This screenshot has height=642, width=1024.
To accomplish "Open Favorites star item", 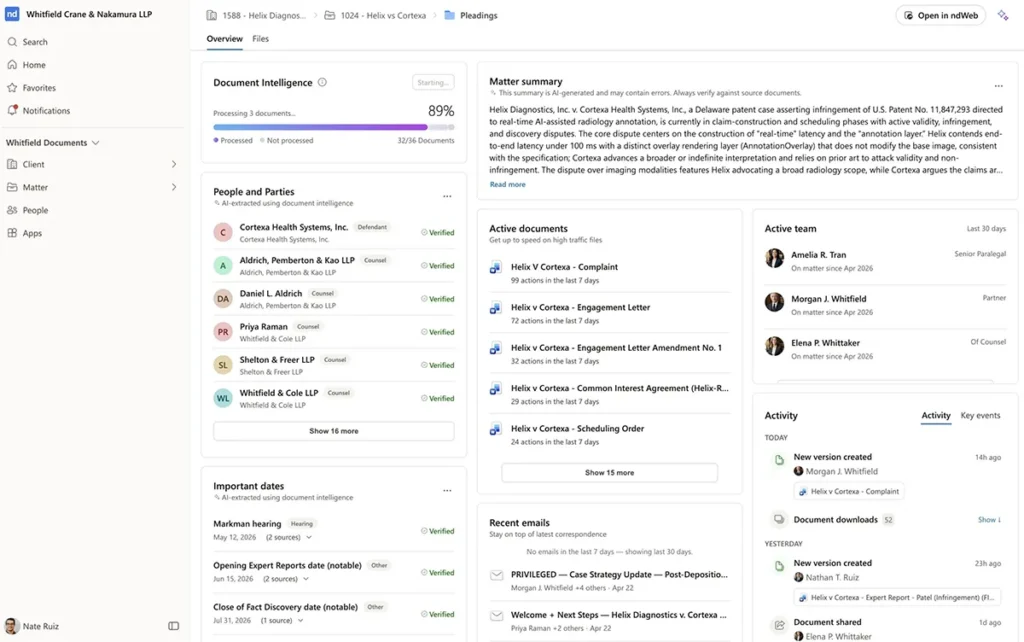I will click(31, 88).
